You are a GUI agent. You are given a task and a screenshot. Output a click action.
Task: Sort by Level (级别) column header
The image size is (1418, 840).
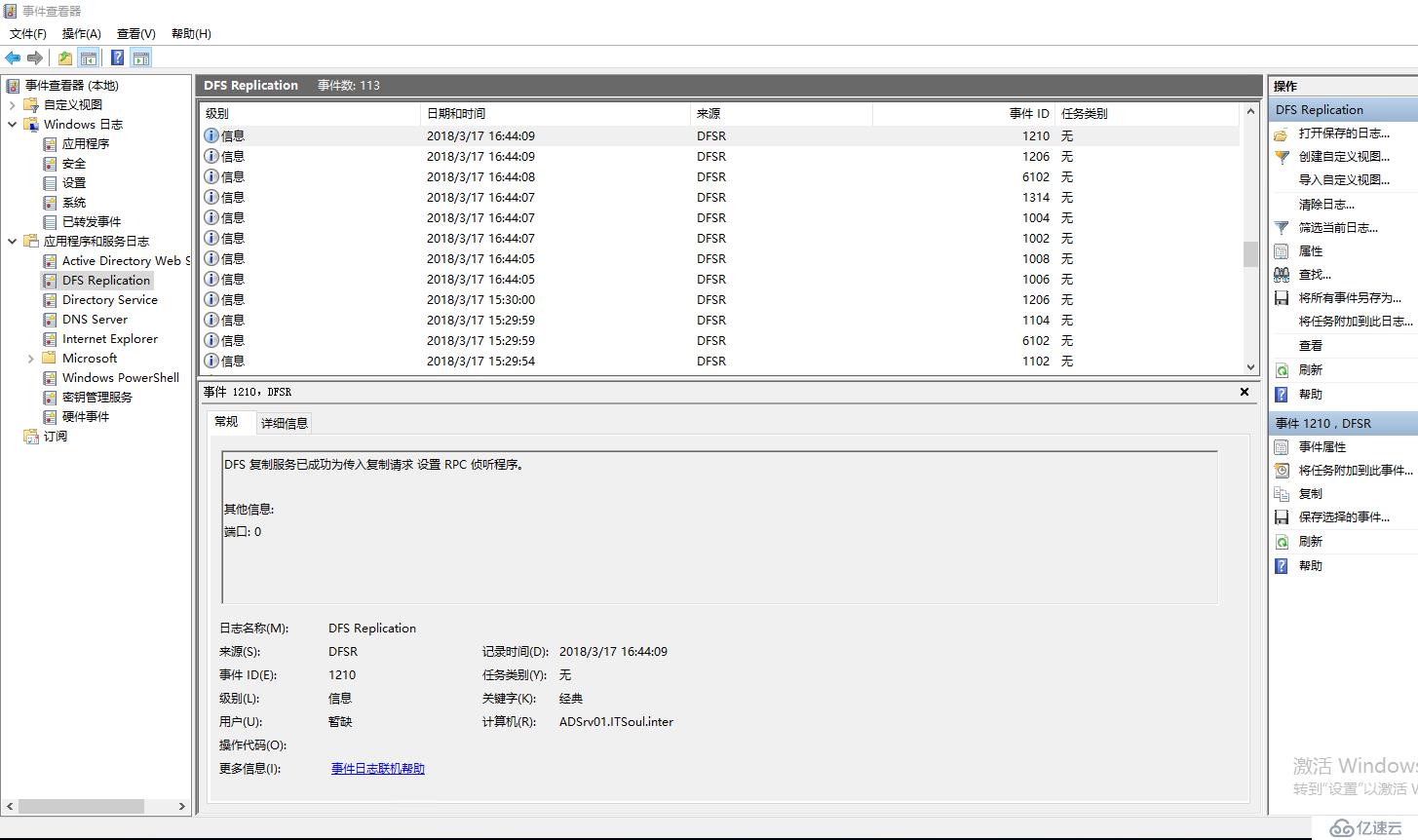pyautogui.click(x=310, y=114)
